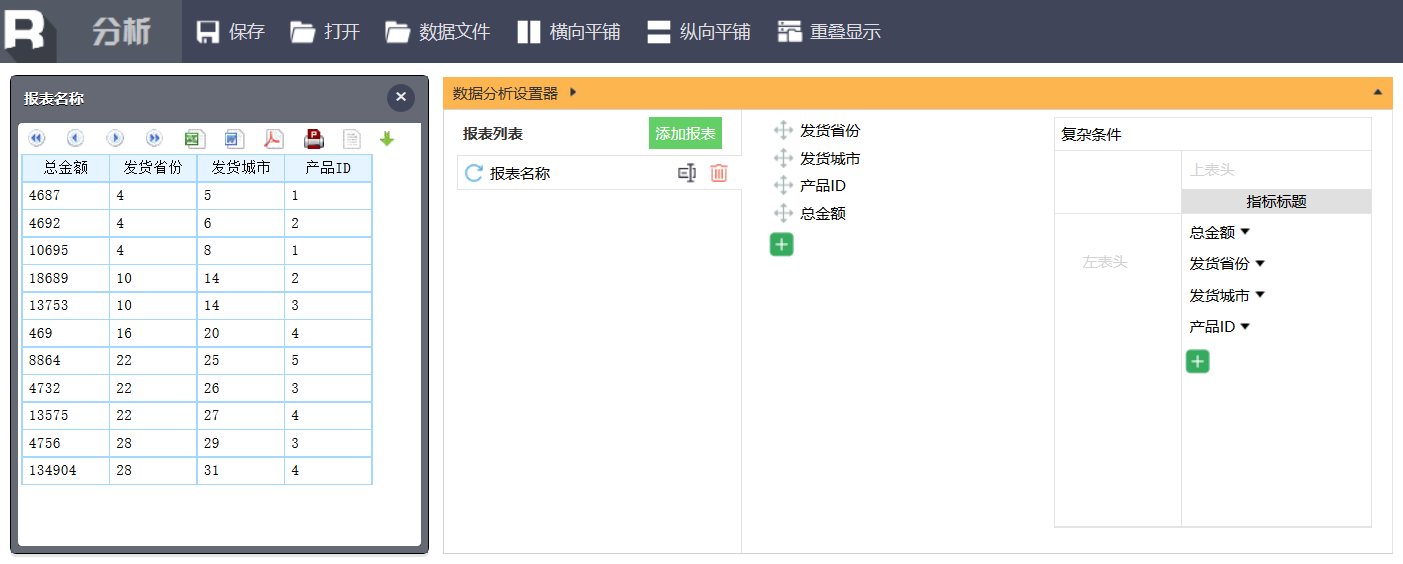Click move handle next to 发货省份 field
The height and width of the screenshot is (564, 1403).
point(783,130)
